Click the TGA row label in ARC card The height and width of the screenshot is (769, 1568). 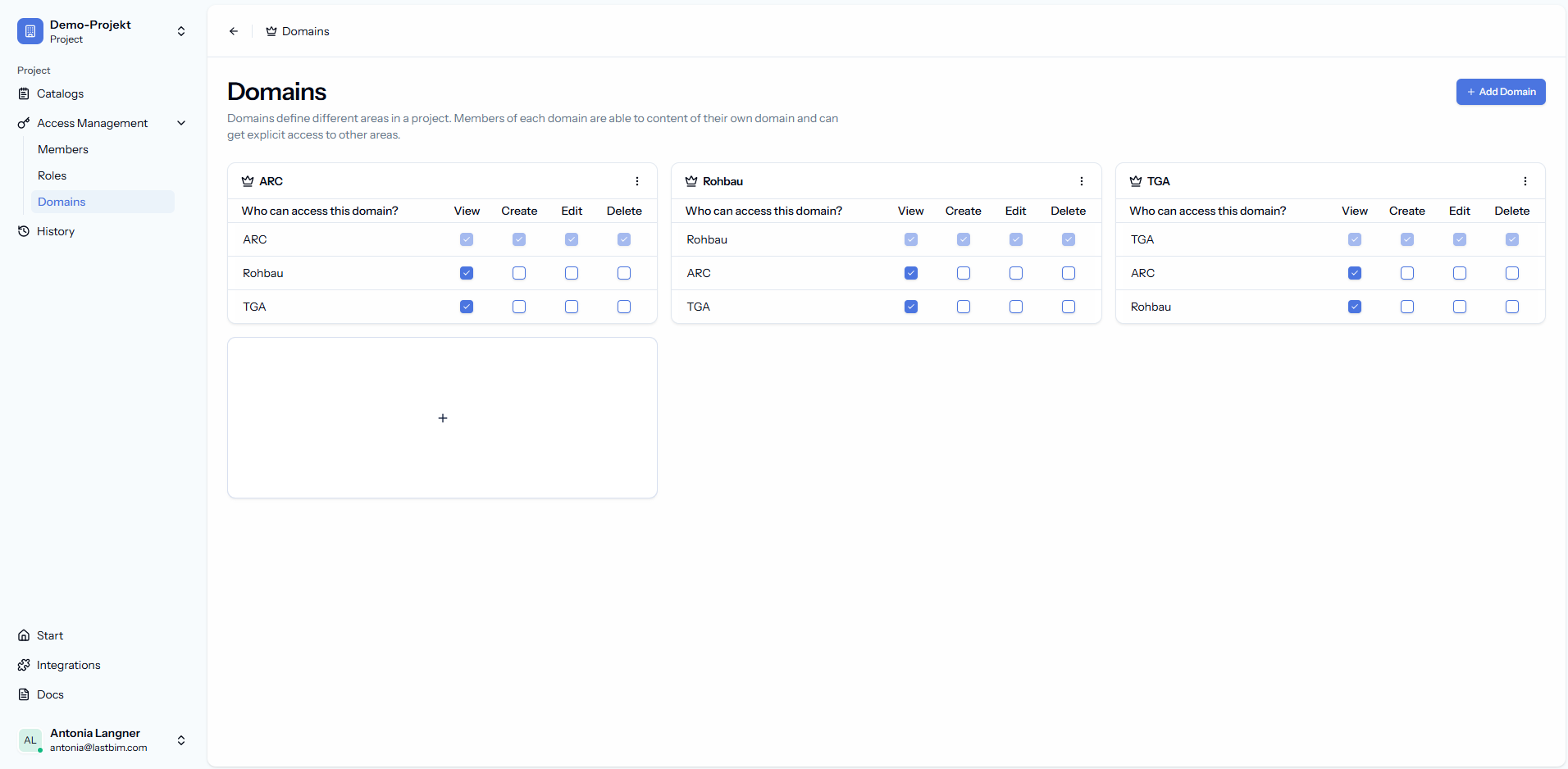[x=254, y=307]
